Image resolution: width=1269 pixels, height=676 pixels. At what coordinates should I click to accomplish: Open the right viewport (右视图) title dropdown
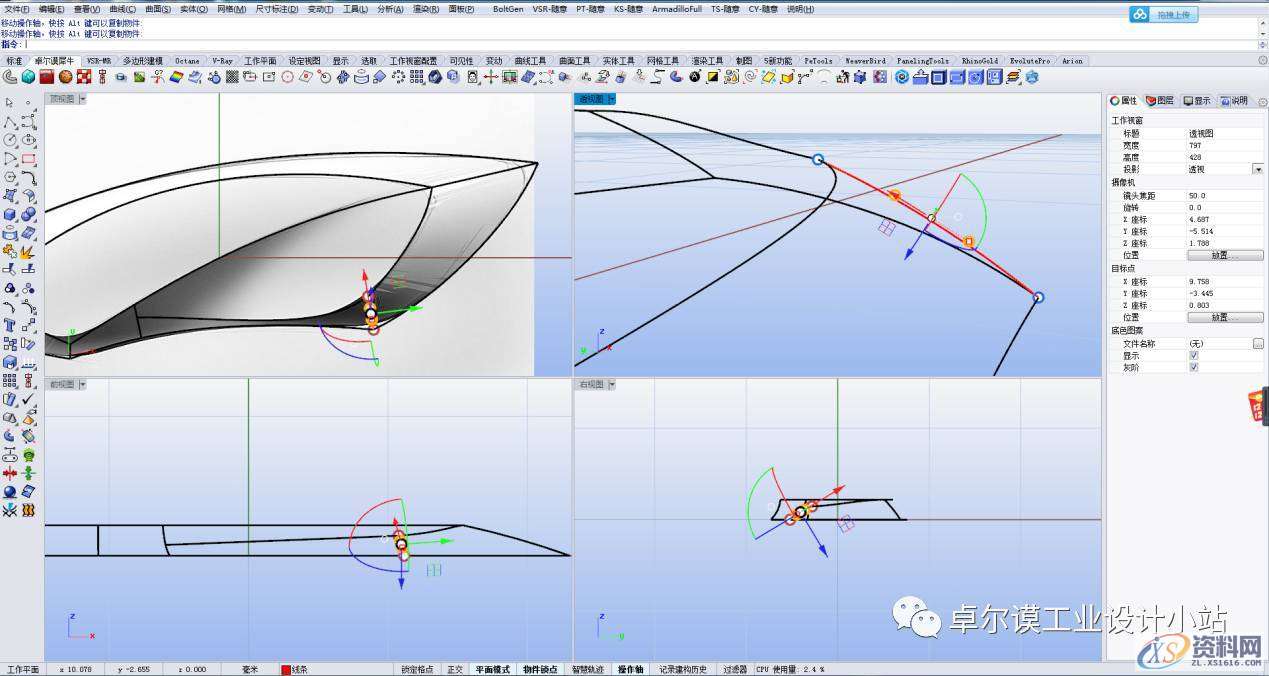pyautogui.click(x=612, y=384)
